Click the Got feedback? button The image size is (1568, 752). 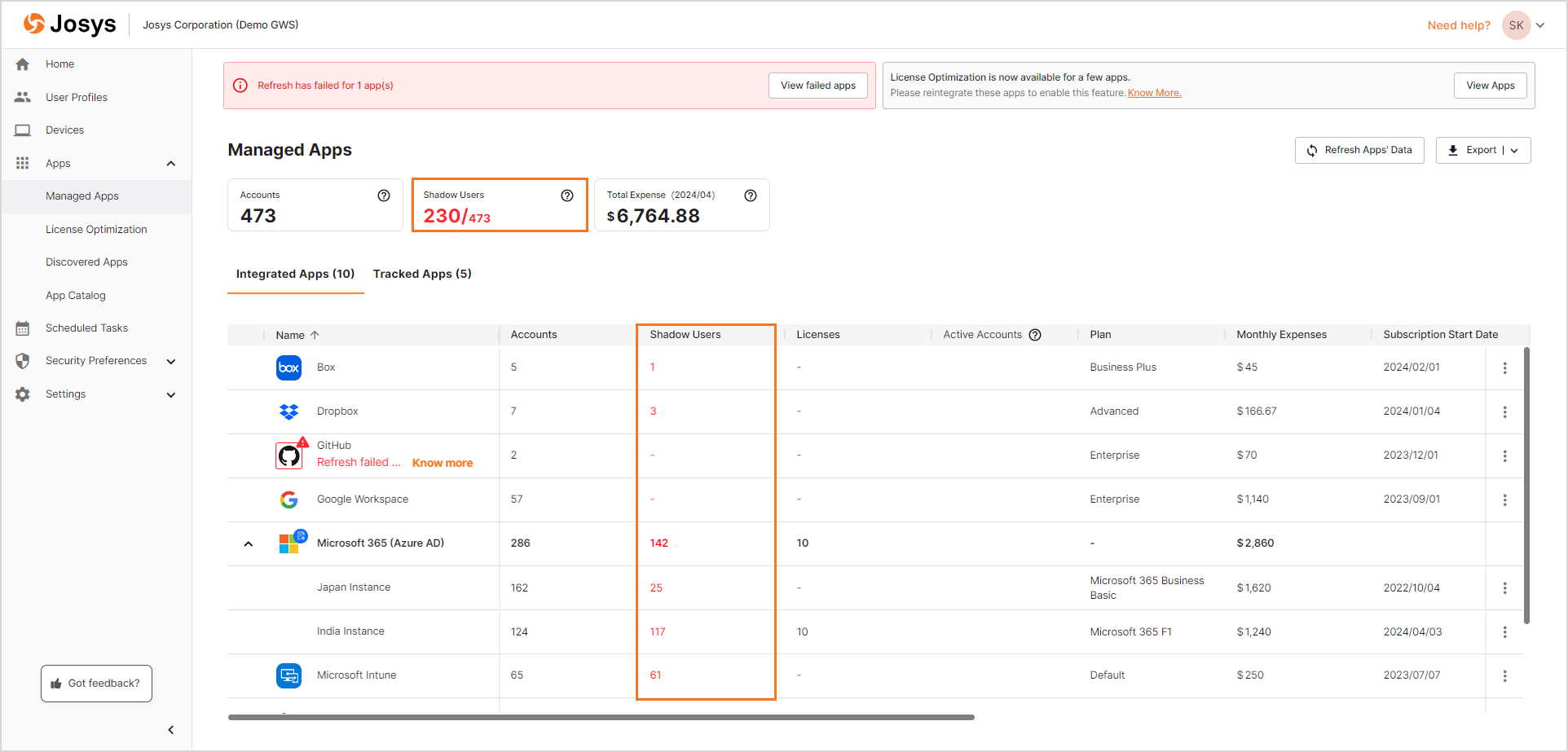[96, 684]
